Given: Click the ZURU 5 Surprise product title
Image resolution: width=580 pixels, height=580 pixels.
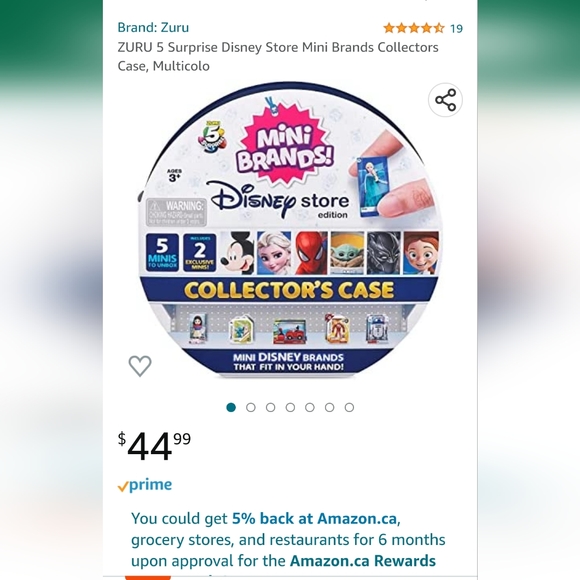Looking at the screenshot, I should 278,57.
